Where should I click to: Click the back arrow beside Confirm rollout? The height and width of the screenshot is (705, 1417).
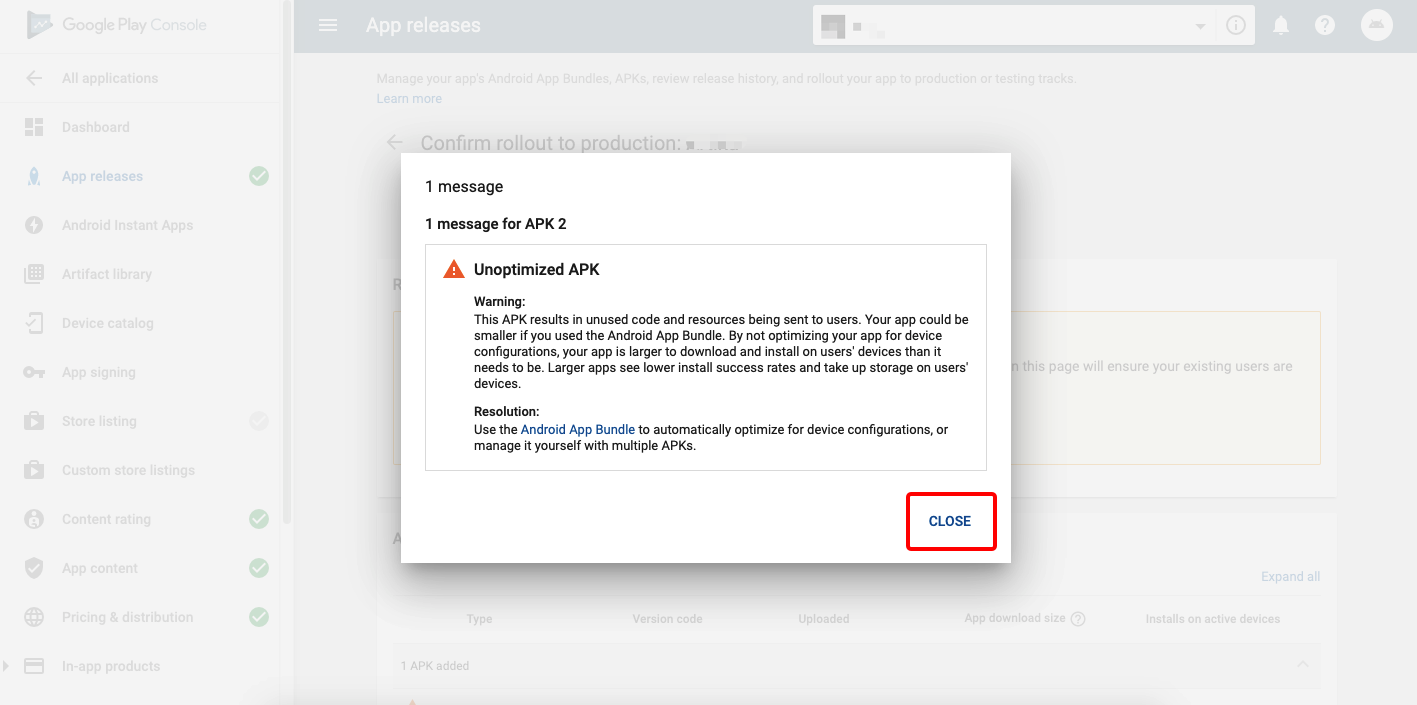point(395,143)
